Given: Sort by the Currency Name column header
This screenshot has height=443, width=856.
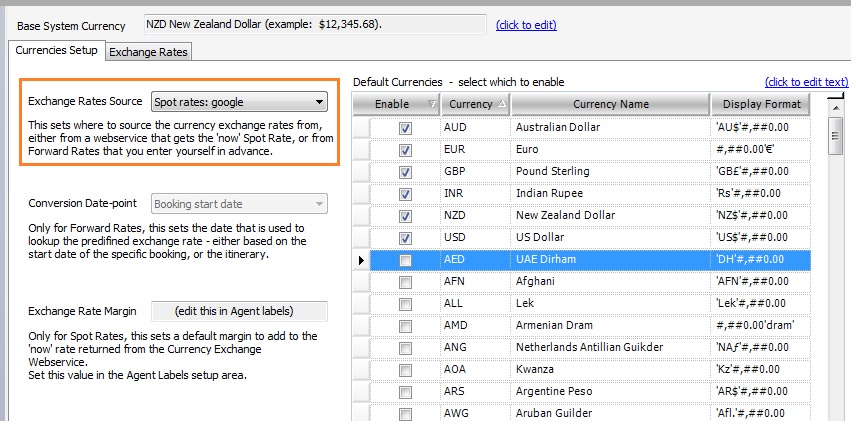Looking at the screenshot, I should pyautogui.click(x=610, y=104).
